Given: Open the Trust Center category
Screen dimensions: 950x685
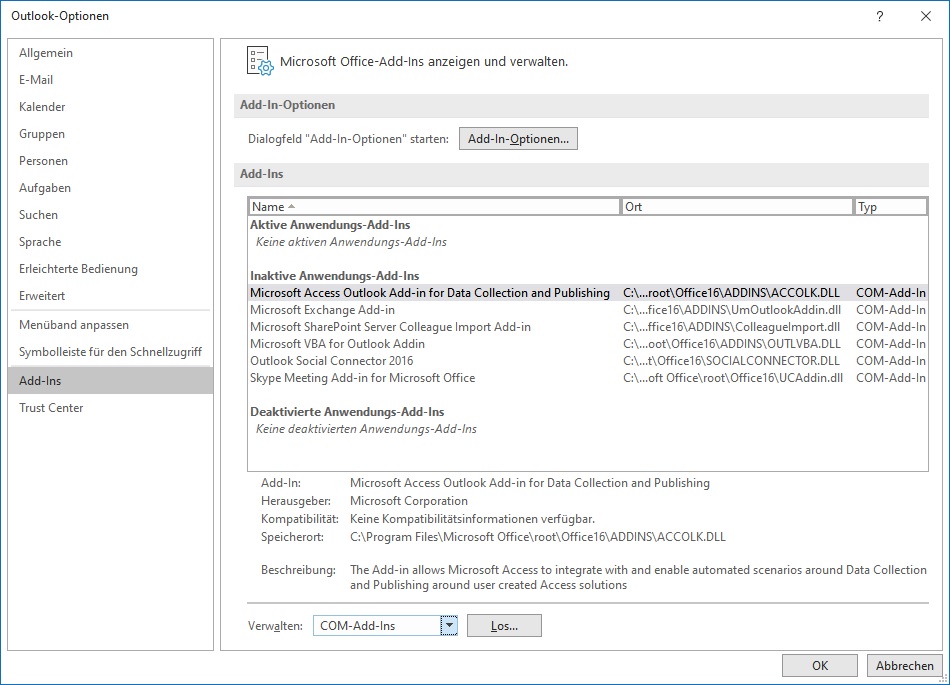Looking at the screenshot, I should [x=111, y=408].
